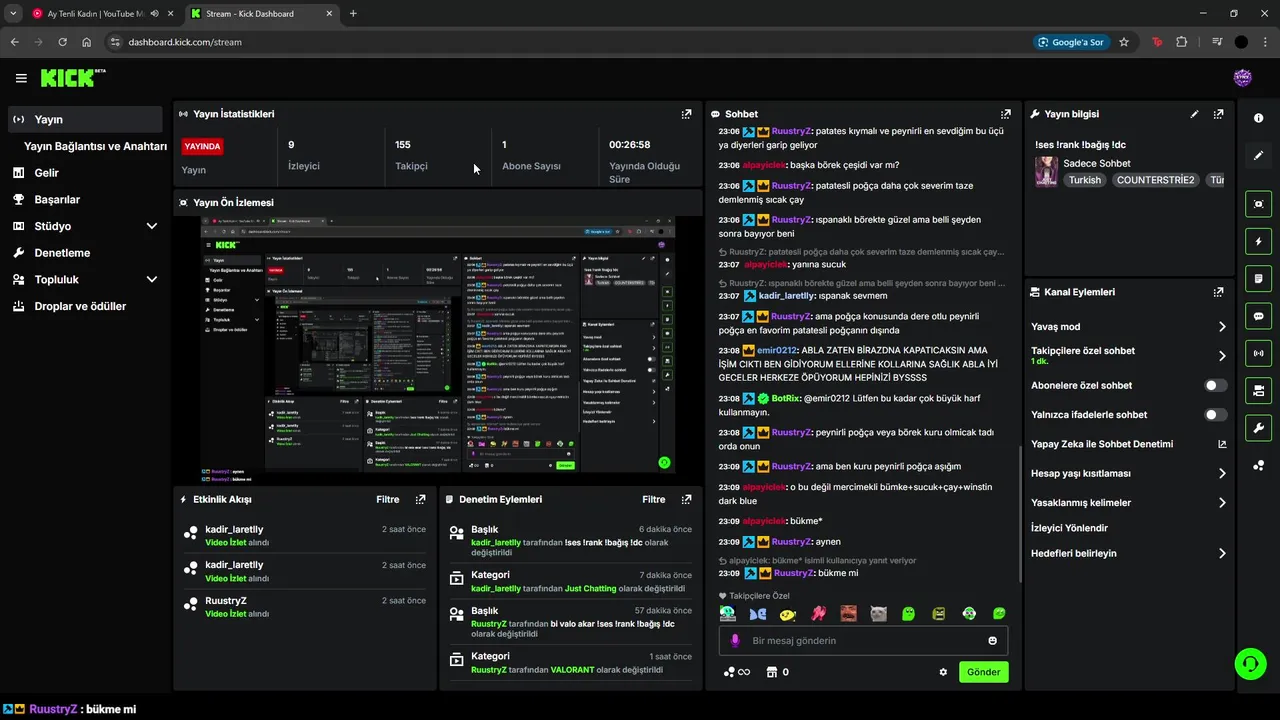Click the Kick logo
1280x720 pixels.
point(72,77)
